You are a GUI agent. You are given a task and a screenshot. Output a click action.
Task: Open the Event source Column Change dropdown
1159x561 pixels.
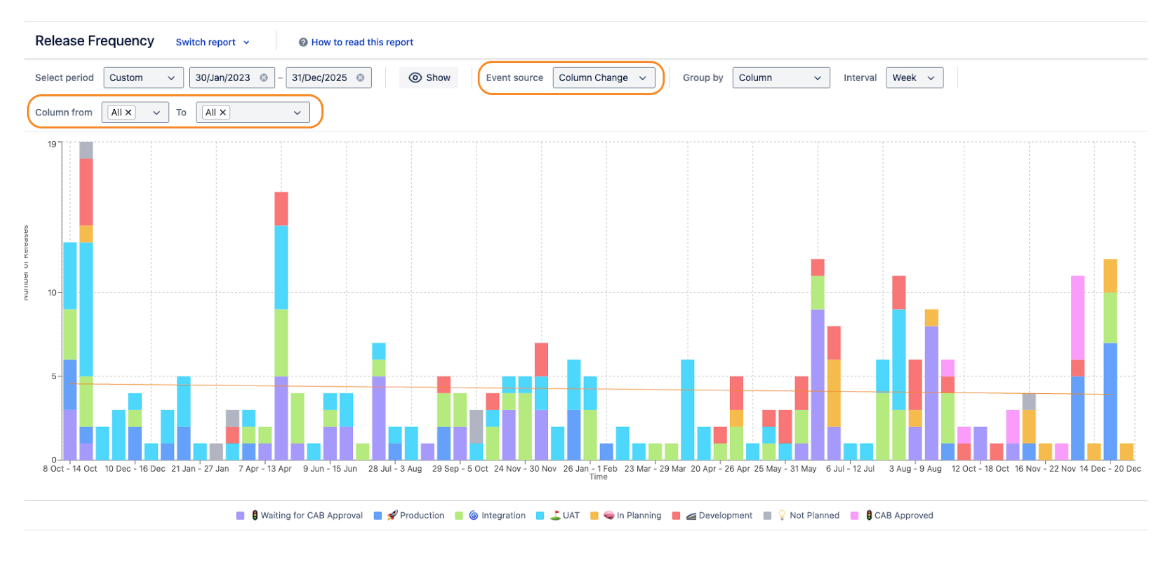tap(603, 78)
